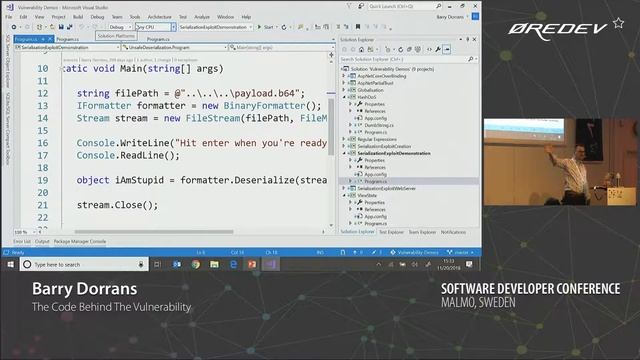The width and height of the screenshot is (640, 360).
Task: Switch to the third Program.cs editor tab
Action: pyautogui.click(x=158, y=39)
